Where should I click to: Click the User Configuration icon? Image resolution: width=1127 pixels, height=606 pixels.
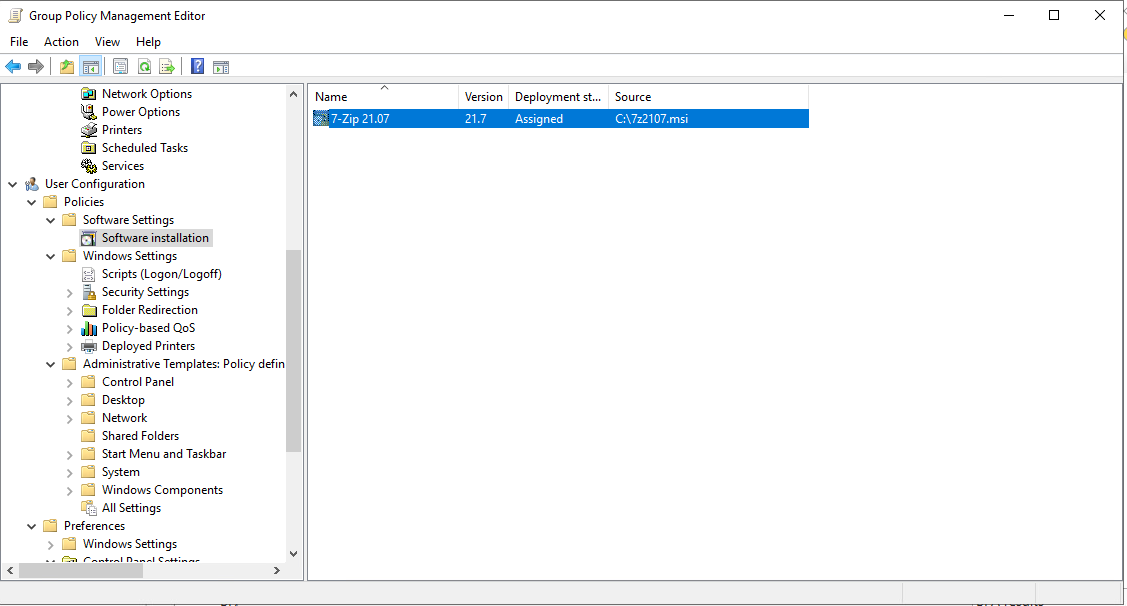[x=32, y=184]
